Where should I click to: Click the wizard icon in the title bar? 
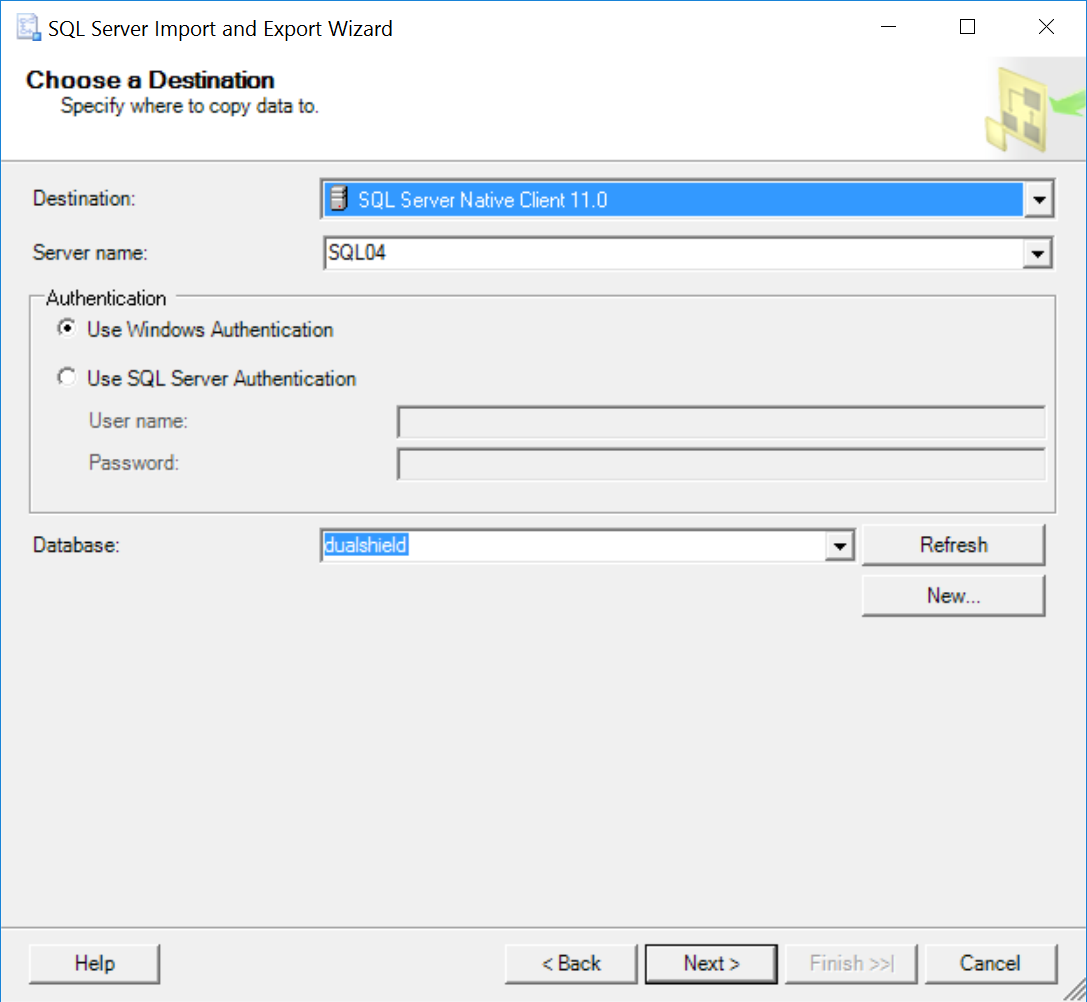click(28, 28)
